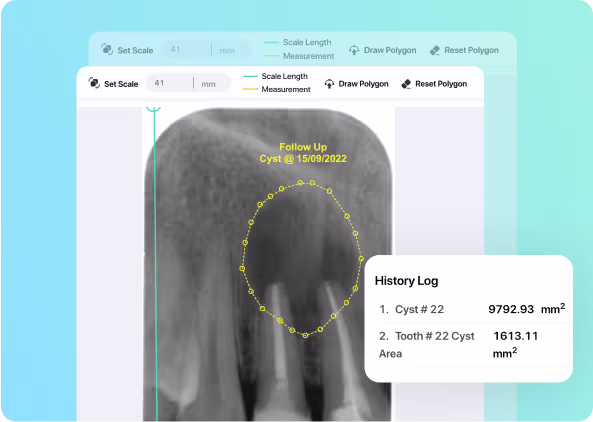Image resolution: width=593 pixels, height=422 pixels.
Task: Click the Set Scale label in front toolbar
Action: point(121,84)
